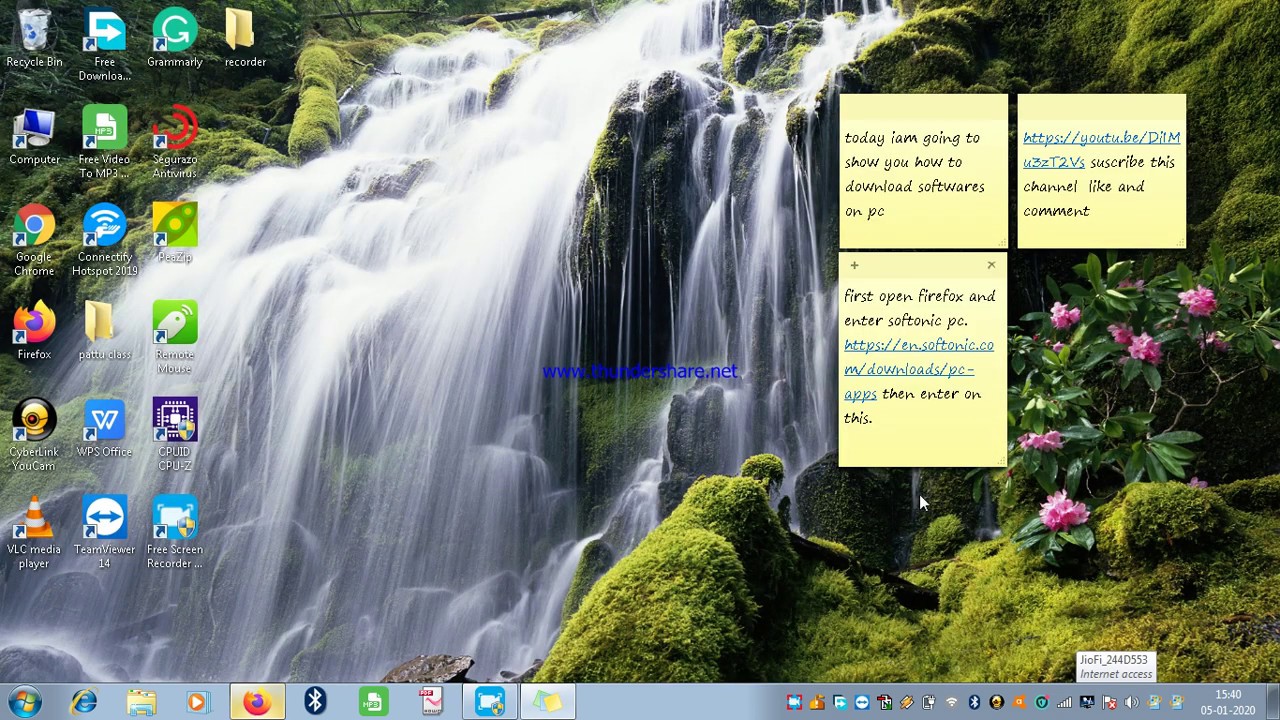
Task: Click the Wi-Fi tray icon
Action: coord(951,703)
